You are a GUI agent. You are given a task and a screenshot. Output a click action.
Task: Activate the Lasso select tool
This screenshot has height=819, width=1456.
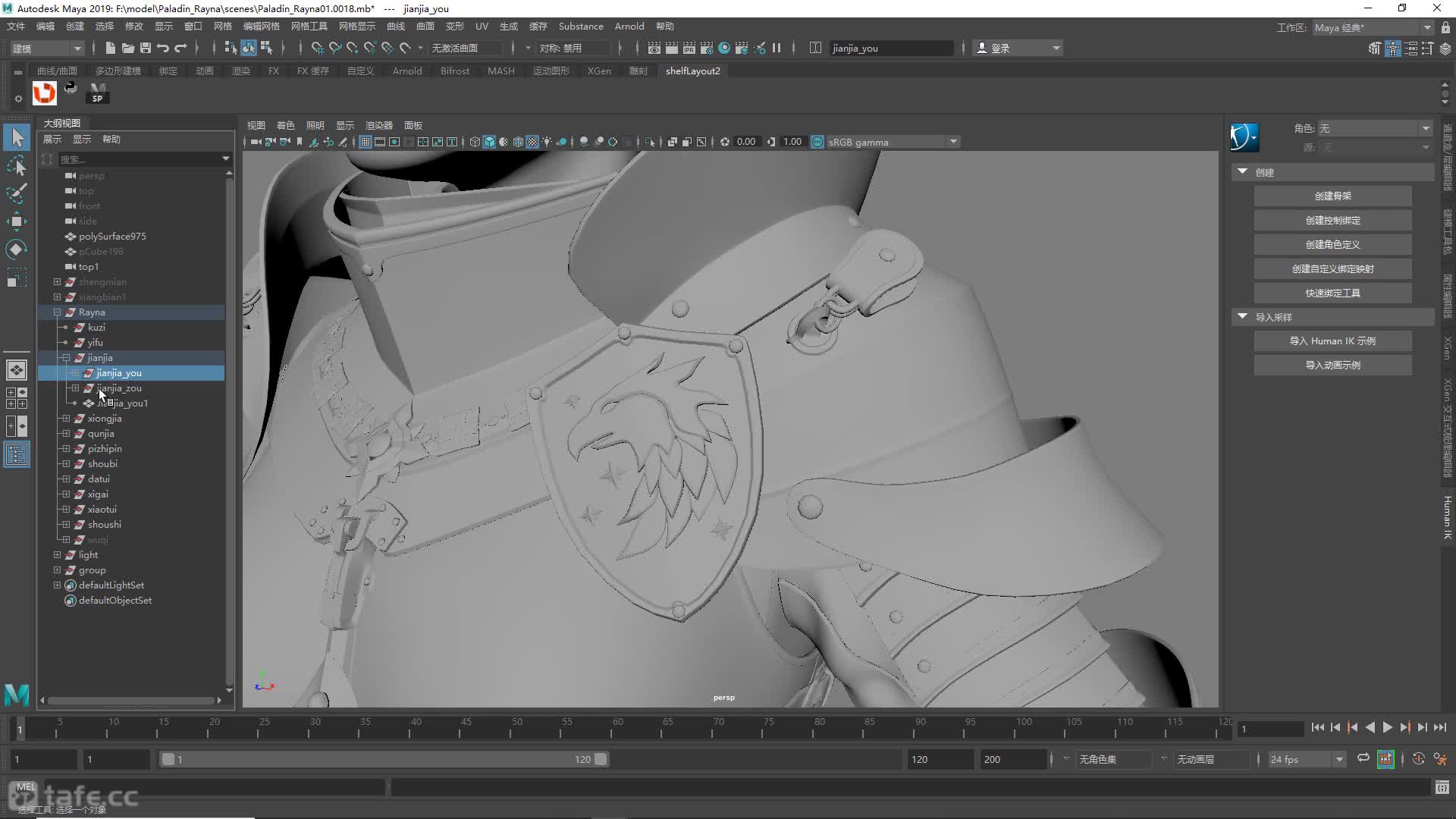17,165
